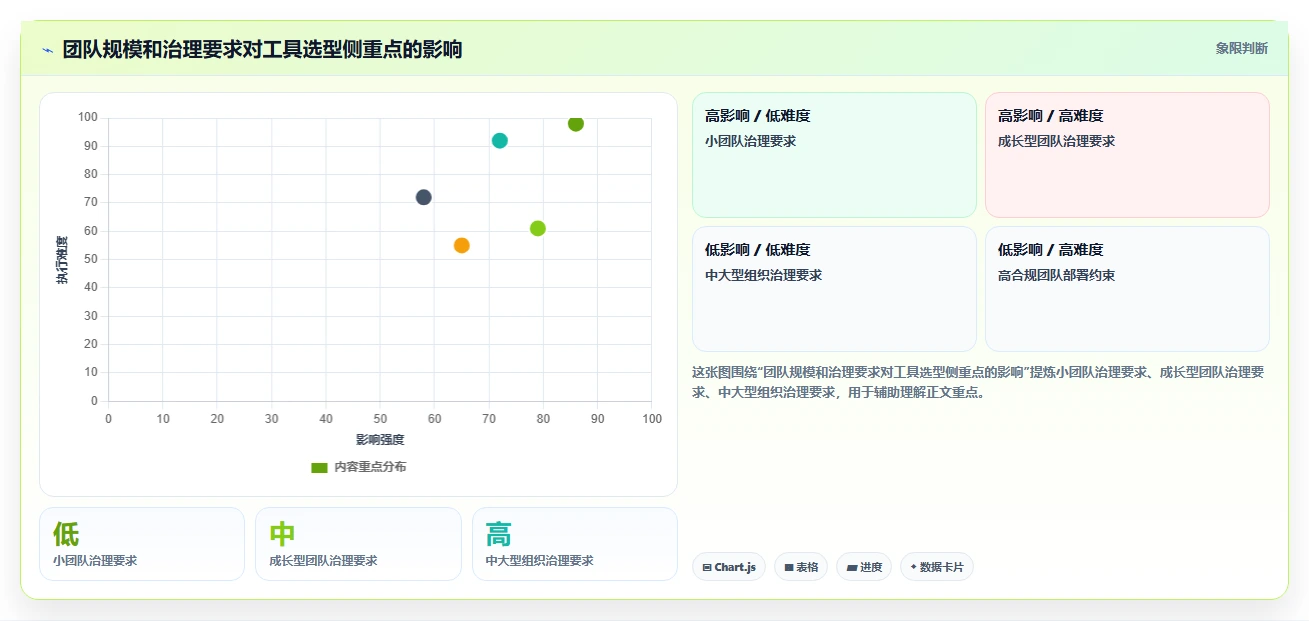The height and width of the screenshot is (621, 1309).
Task: Open the 高影响 / 低难度 quadrant card
Action: (834, 155)
